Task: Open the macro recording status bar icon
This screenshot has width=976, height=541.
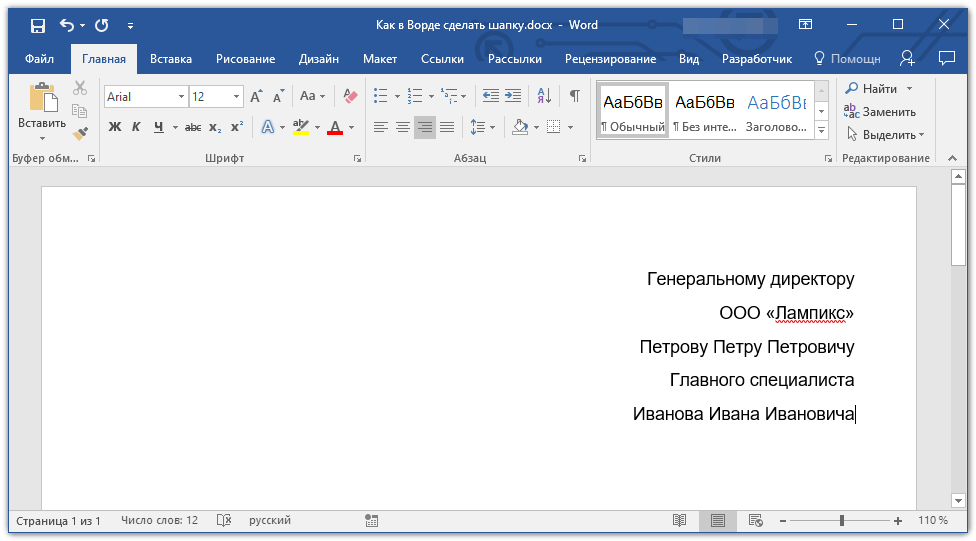Action: pos(372,520)
